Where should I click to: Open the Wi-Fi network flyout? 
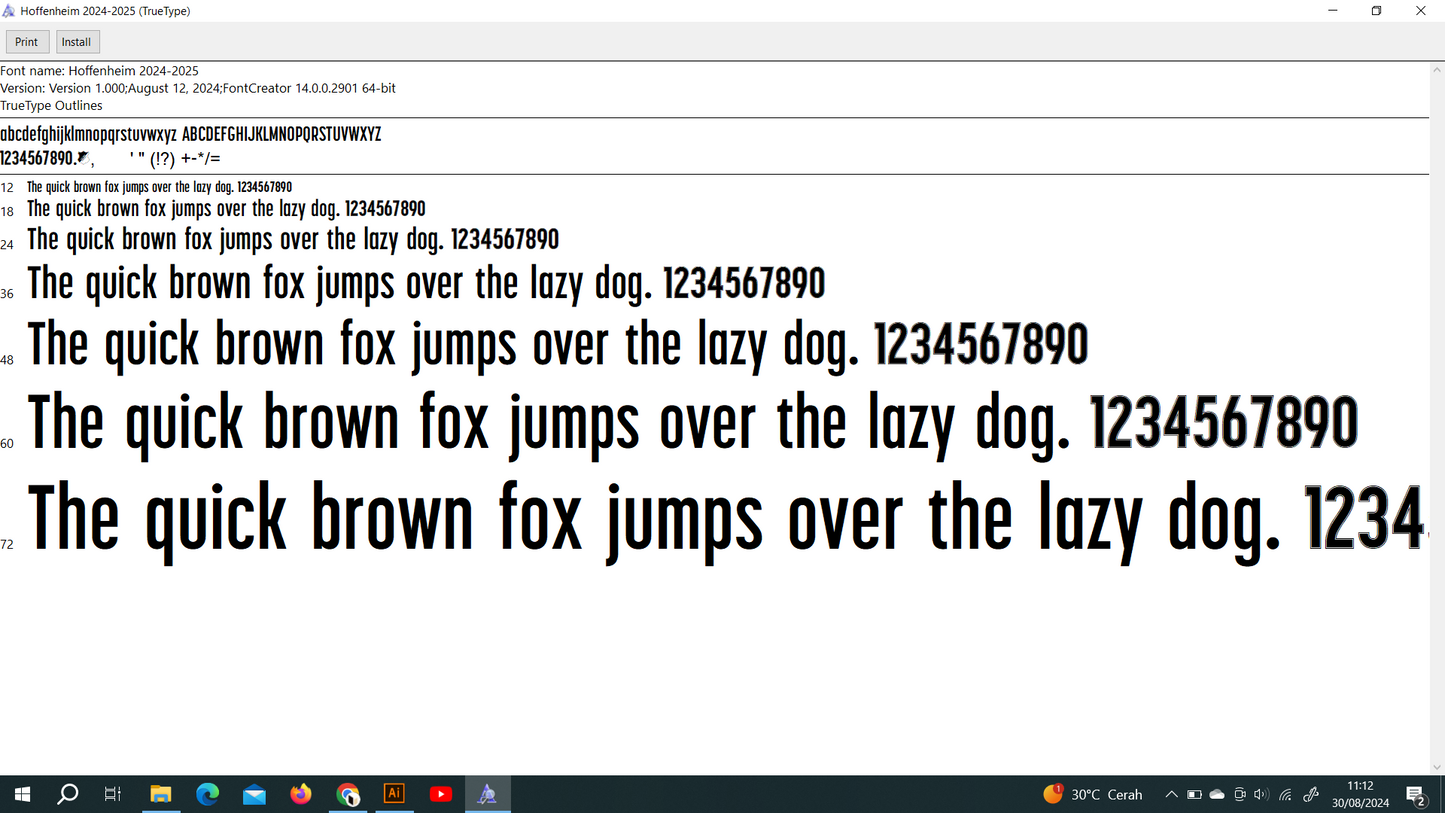[x=1286, y=794]
